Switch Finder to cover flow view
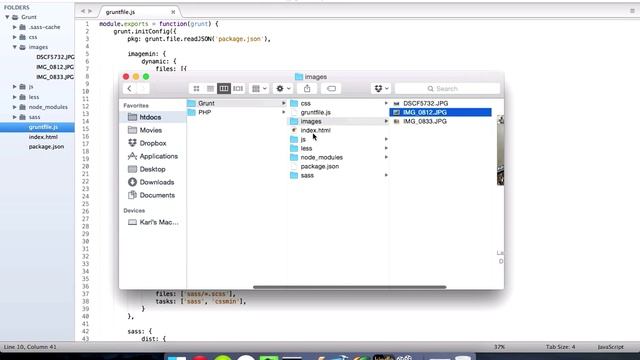The width and height of the screenshot is (640, 360). tap(238, 89)
